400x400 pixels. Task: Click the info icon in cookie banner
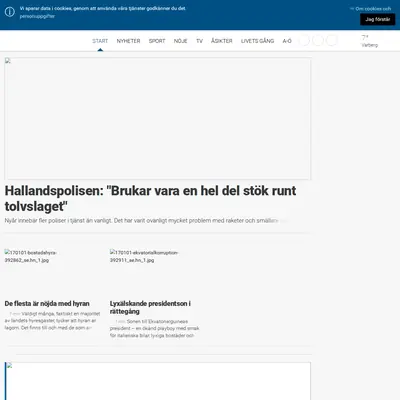coord(10,12)
